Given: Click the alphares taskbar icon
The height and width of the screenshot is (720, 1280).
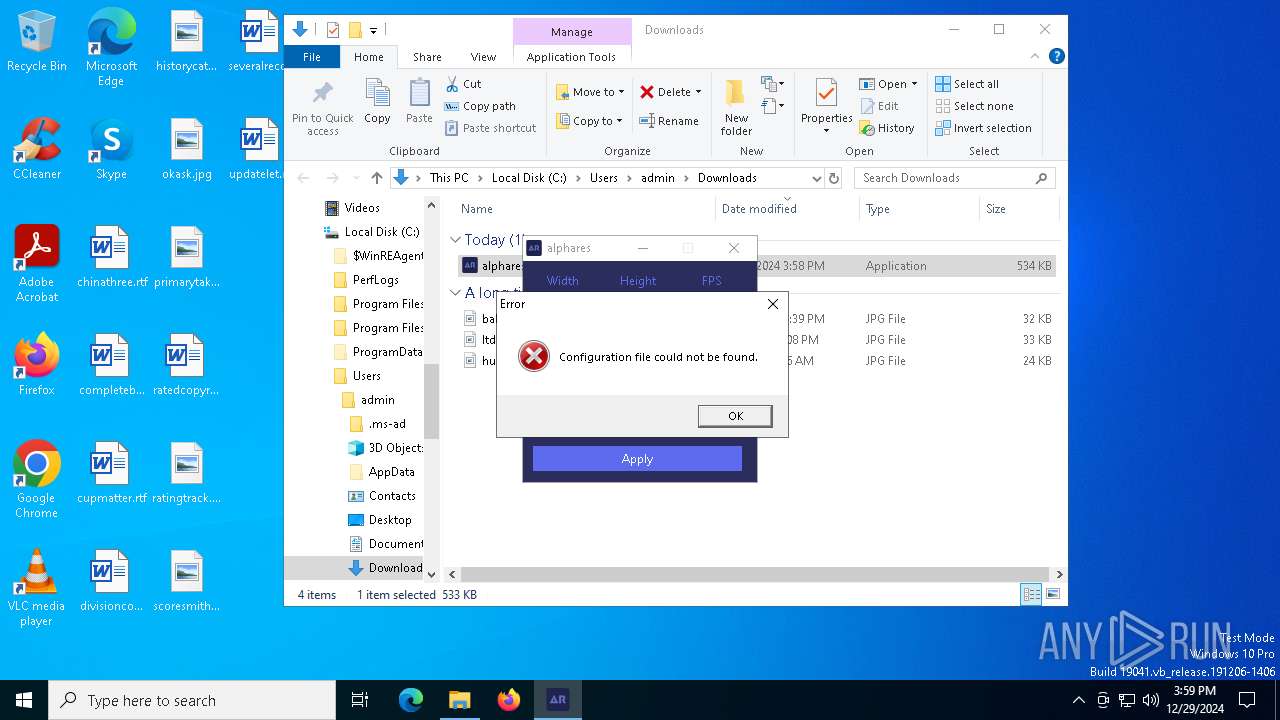Looking at the screenshot, I should click(x=557, y=700).
